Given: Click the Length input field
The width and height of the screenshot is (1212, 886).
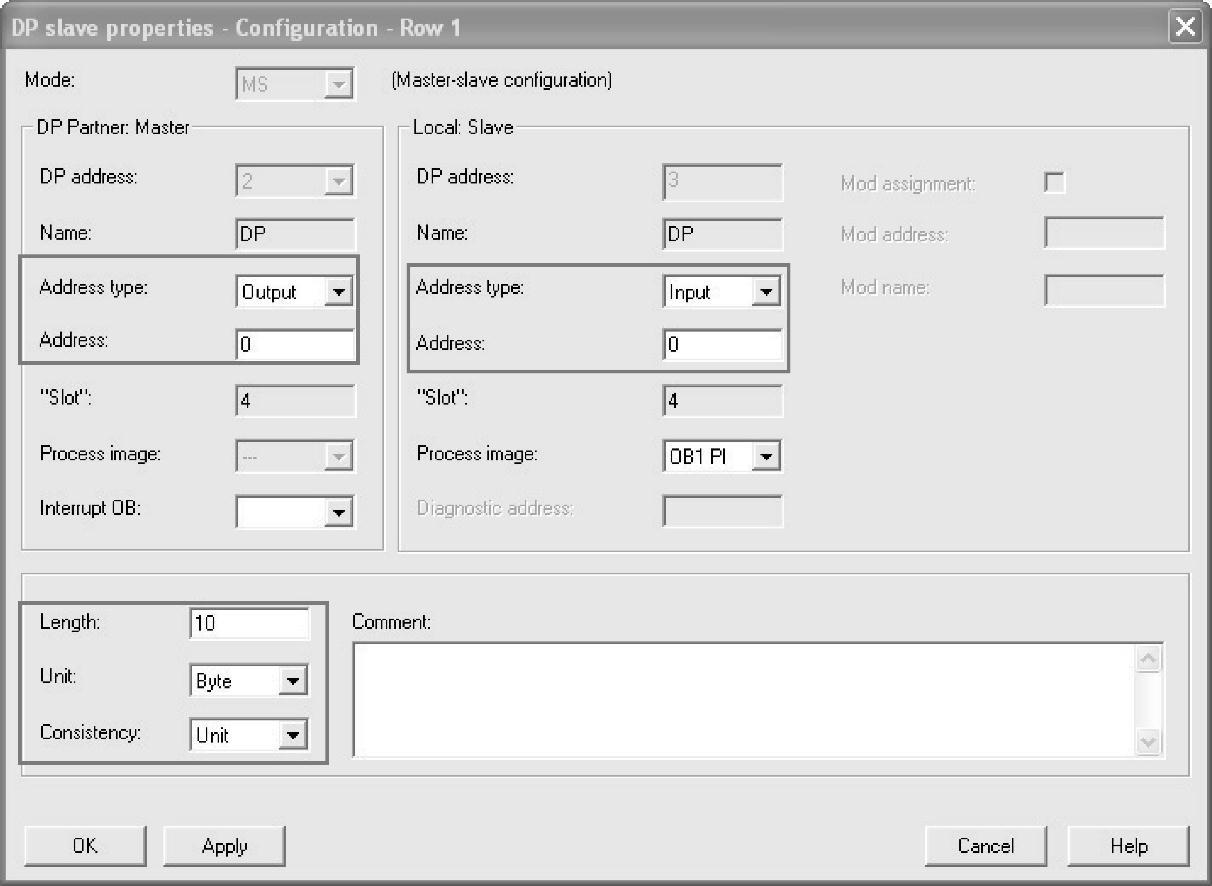Looking at the screenshot, I should (x=249, y=624).
